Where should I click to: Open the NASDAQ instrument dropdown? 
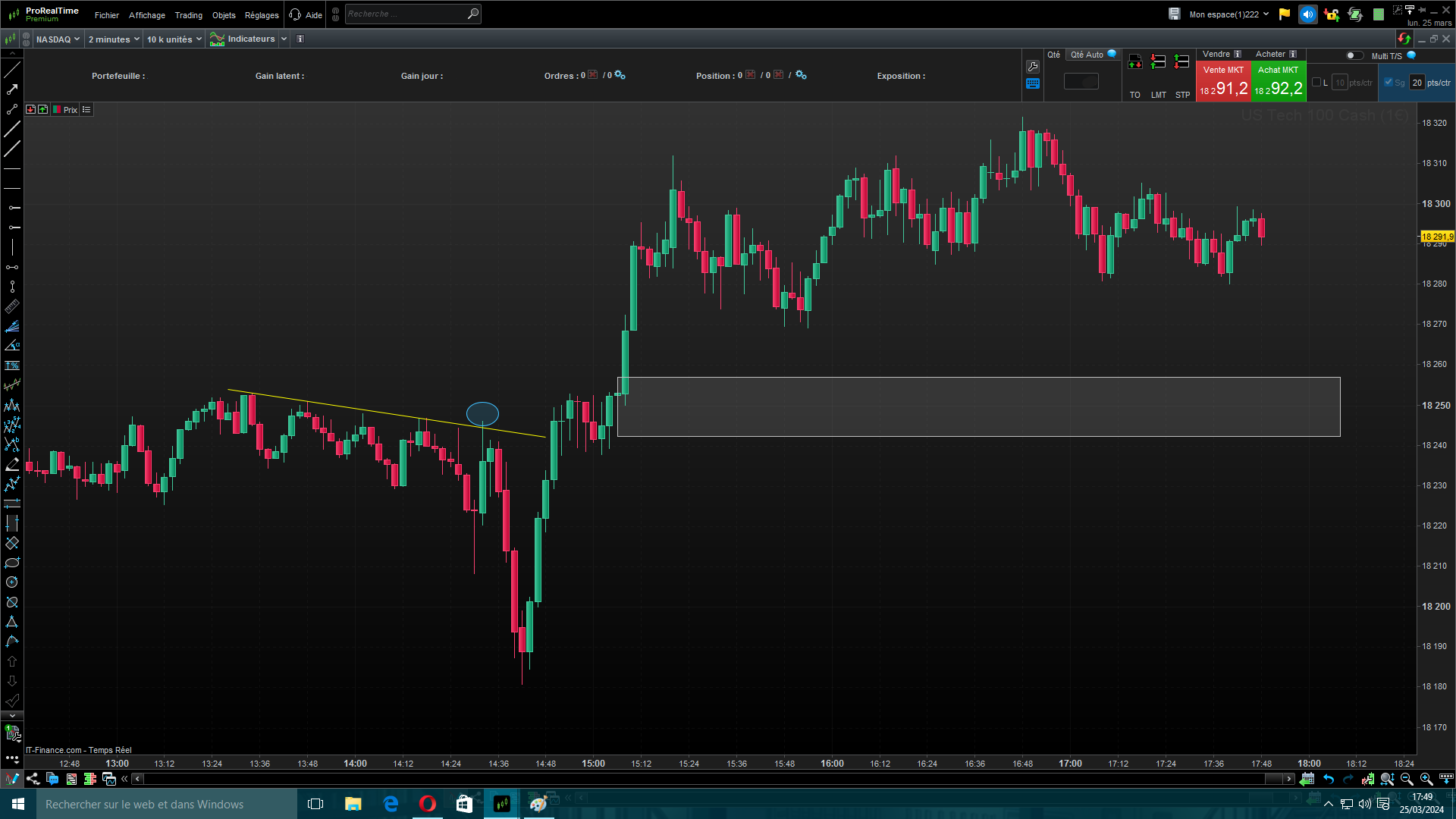(58, 39)
